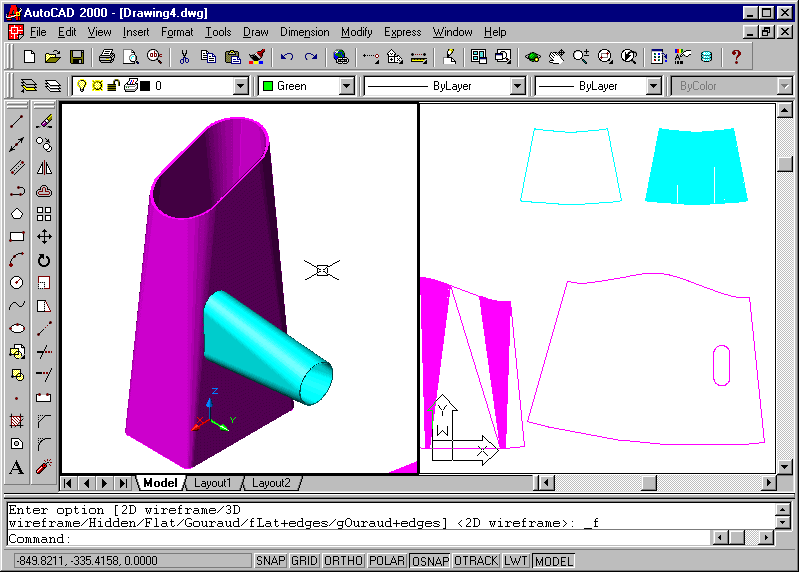
Task: Undo the last action
Action: pyautogui.click(x=287, y=57)
